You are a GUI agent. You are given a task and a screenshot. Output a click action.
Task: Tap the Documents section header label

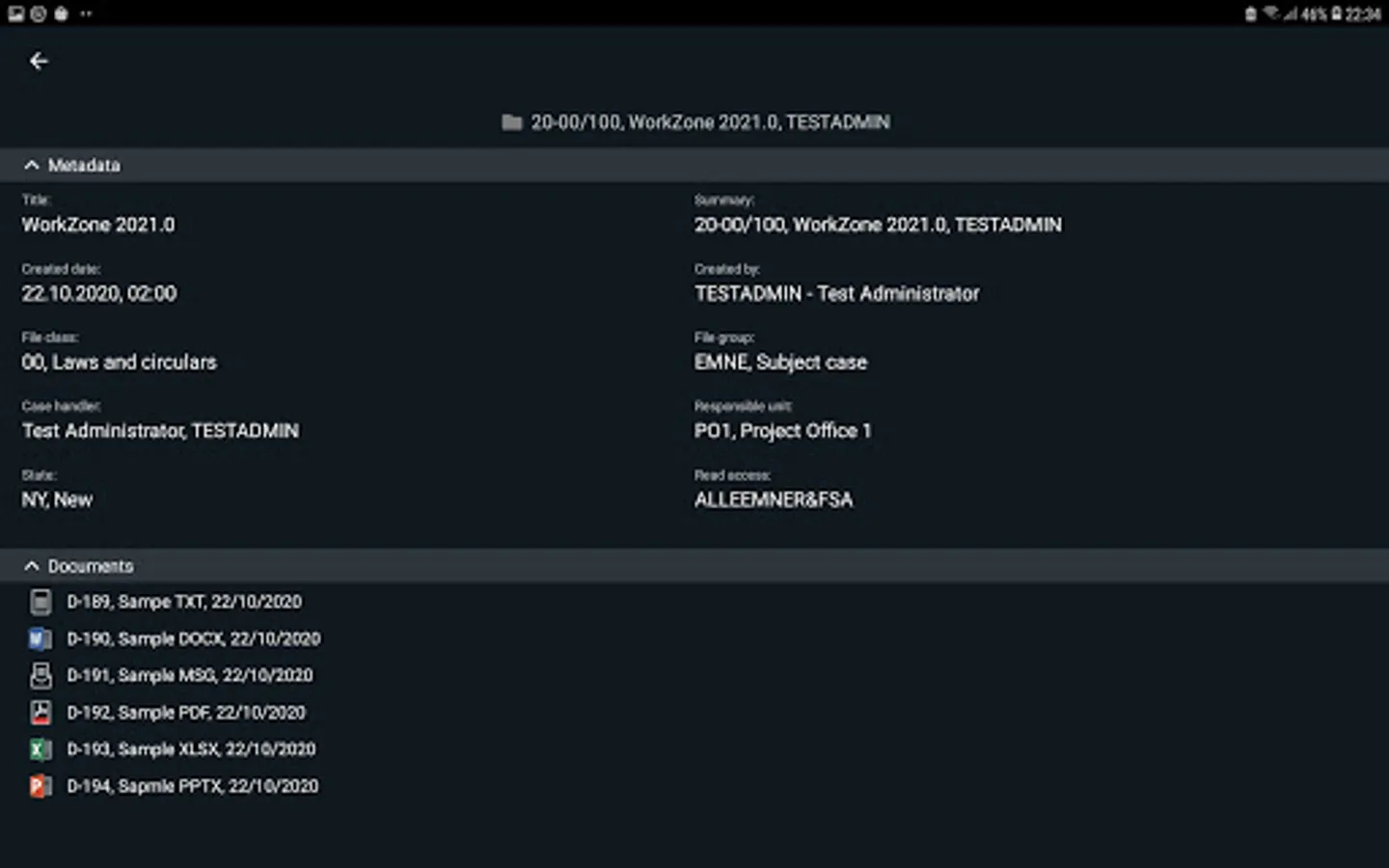pyautogui.click(x=91, y=566)
